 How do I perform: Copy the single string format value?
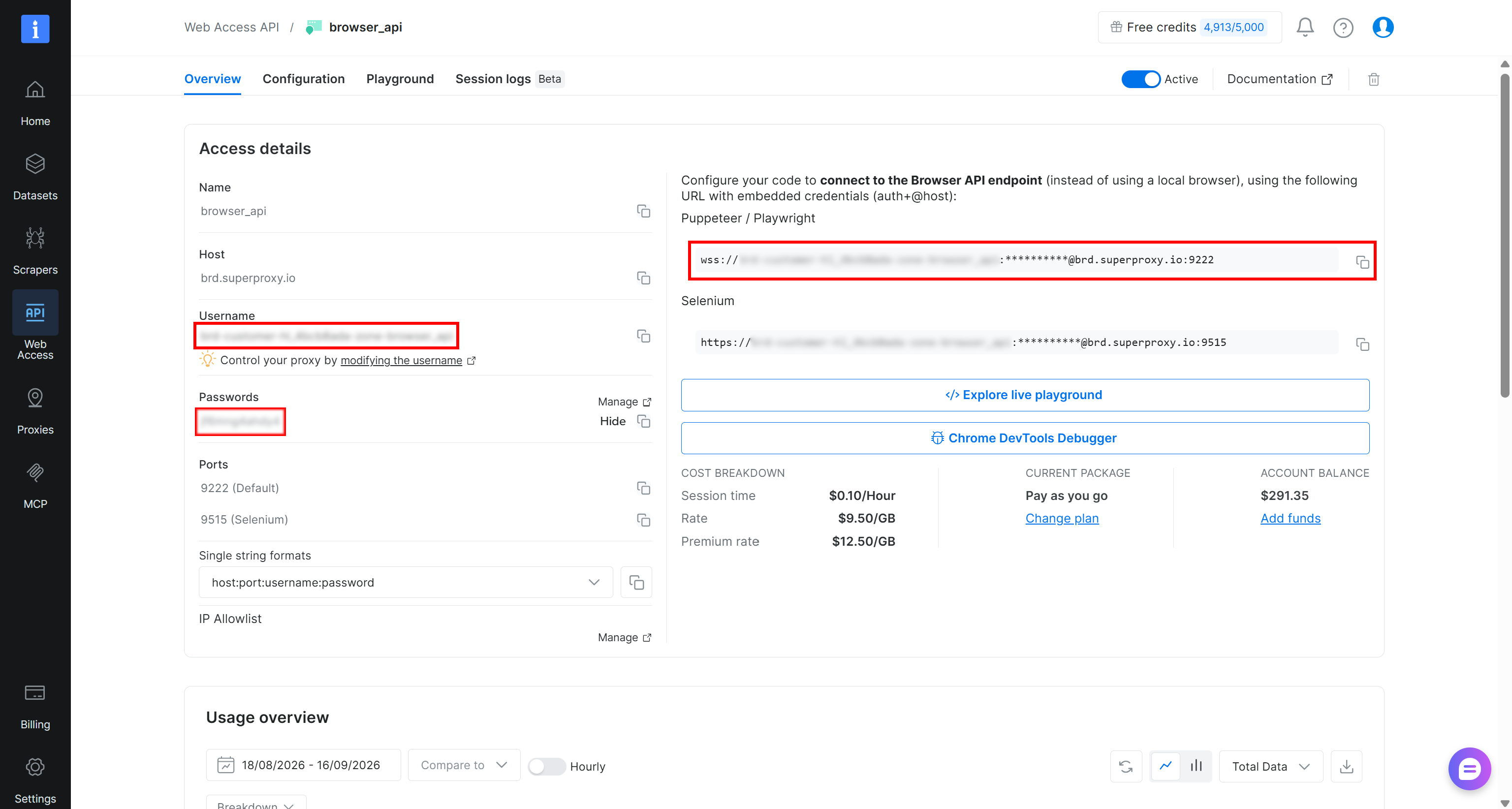(636, 583)
